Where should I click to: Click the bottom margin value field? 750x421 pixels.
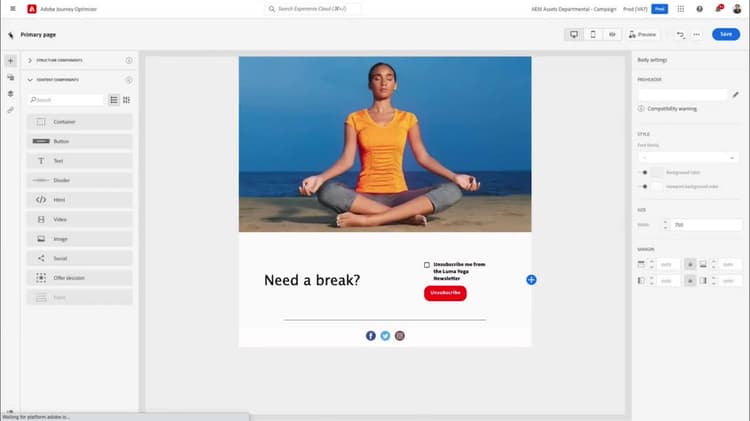(x=730, y=264)
